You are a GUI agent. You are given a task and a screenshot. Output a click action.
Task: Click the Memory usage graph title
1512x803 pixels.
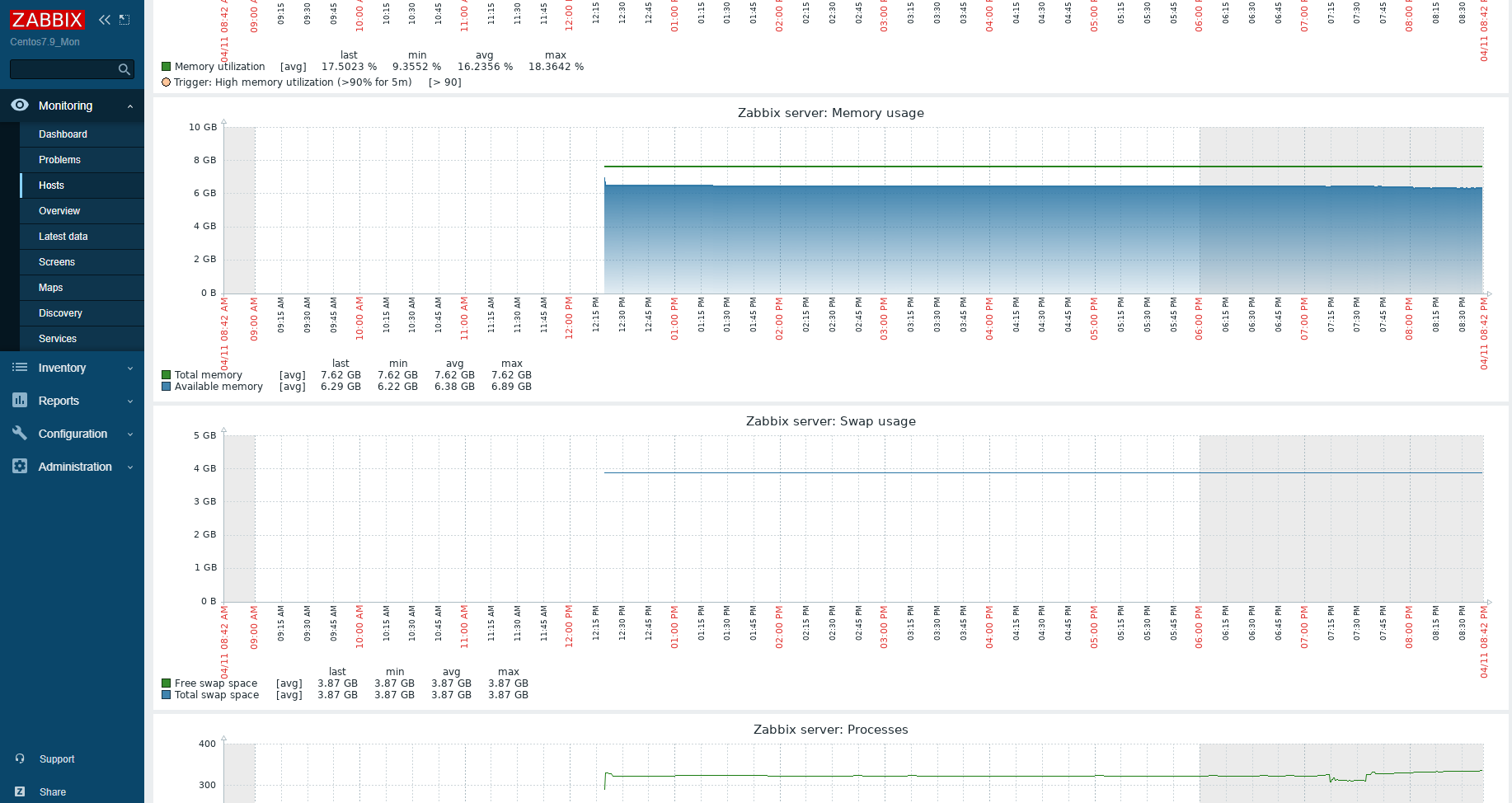coord(830,113)
